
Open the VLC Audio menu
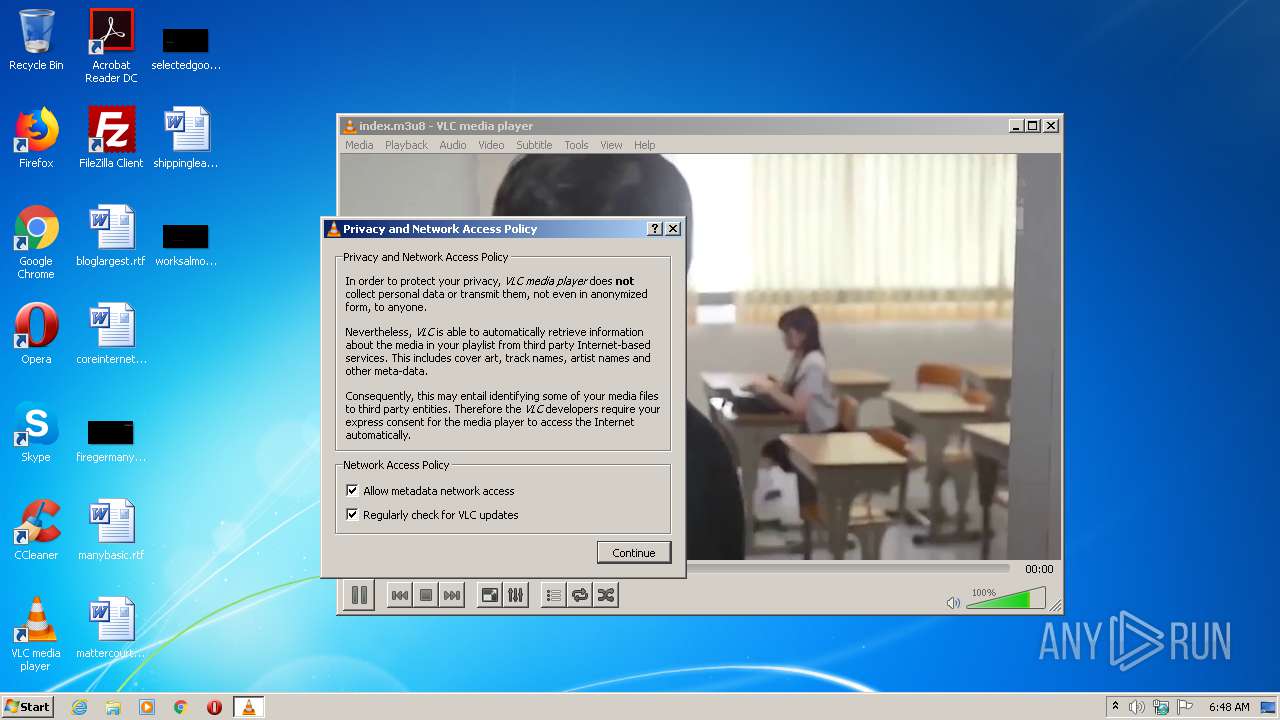click(x=453, y=145)
